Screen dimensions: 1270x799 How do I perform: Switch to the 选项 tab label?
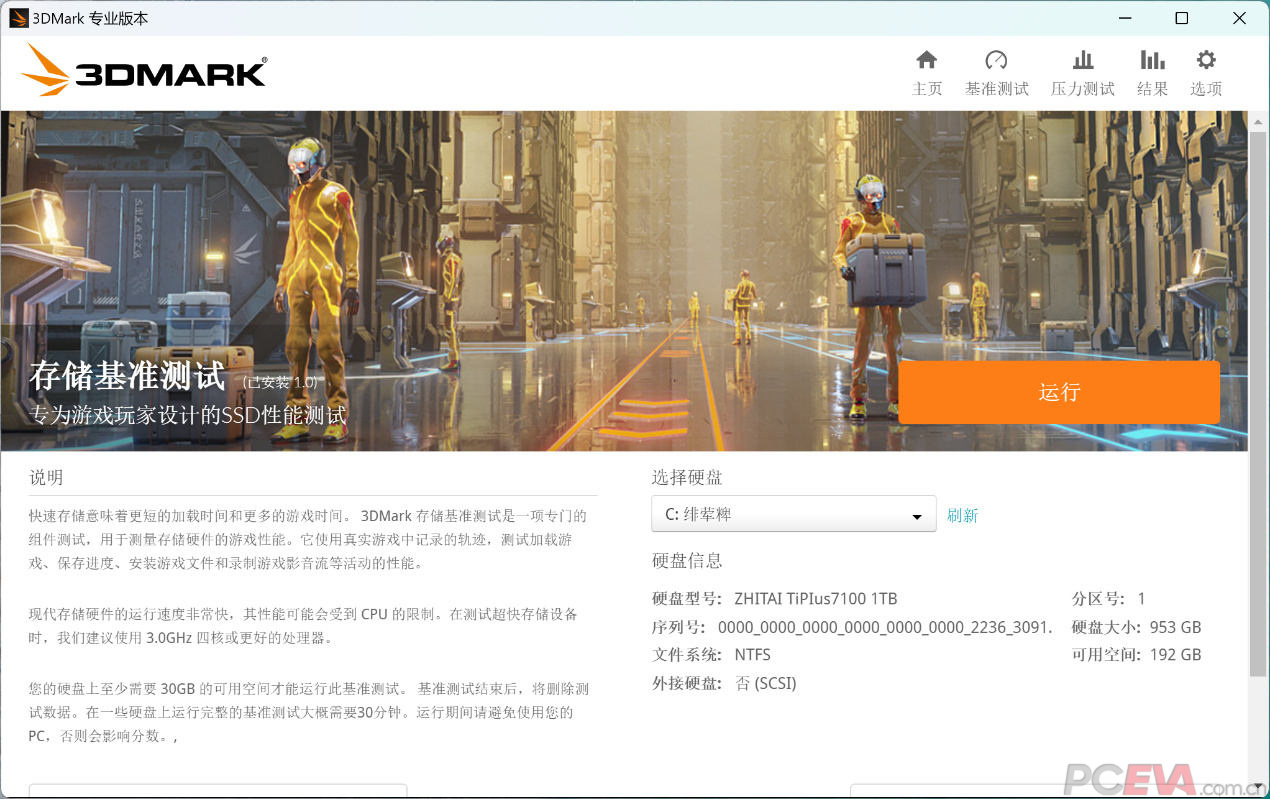(1206, 89)
